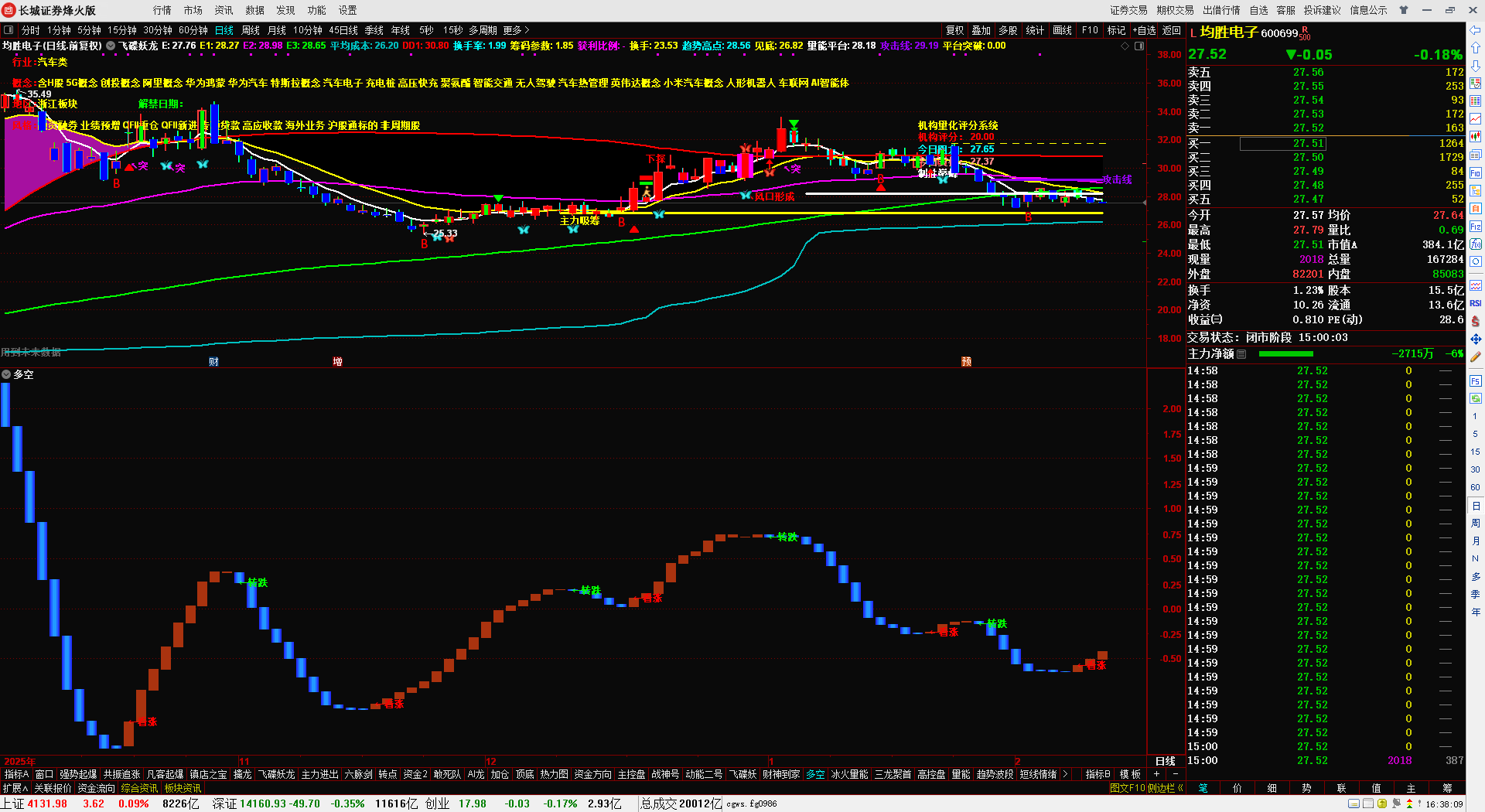
Task: Switch to the 周线 weekly chart tab
Action: pos(251,30)
